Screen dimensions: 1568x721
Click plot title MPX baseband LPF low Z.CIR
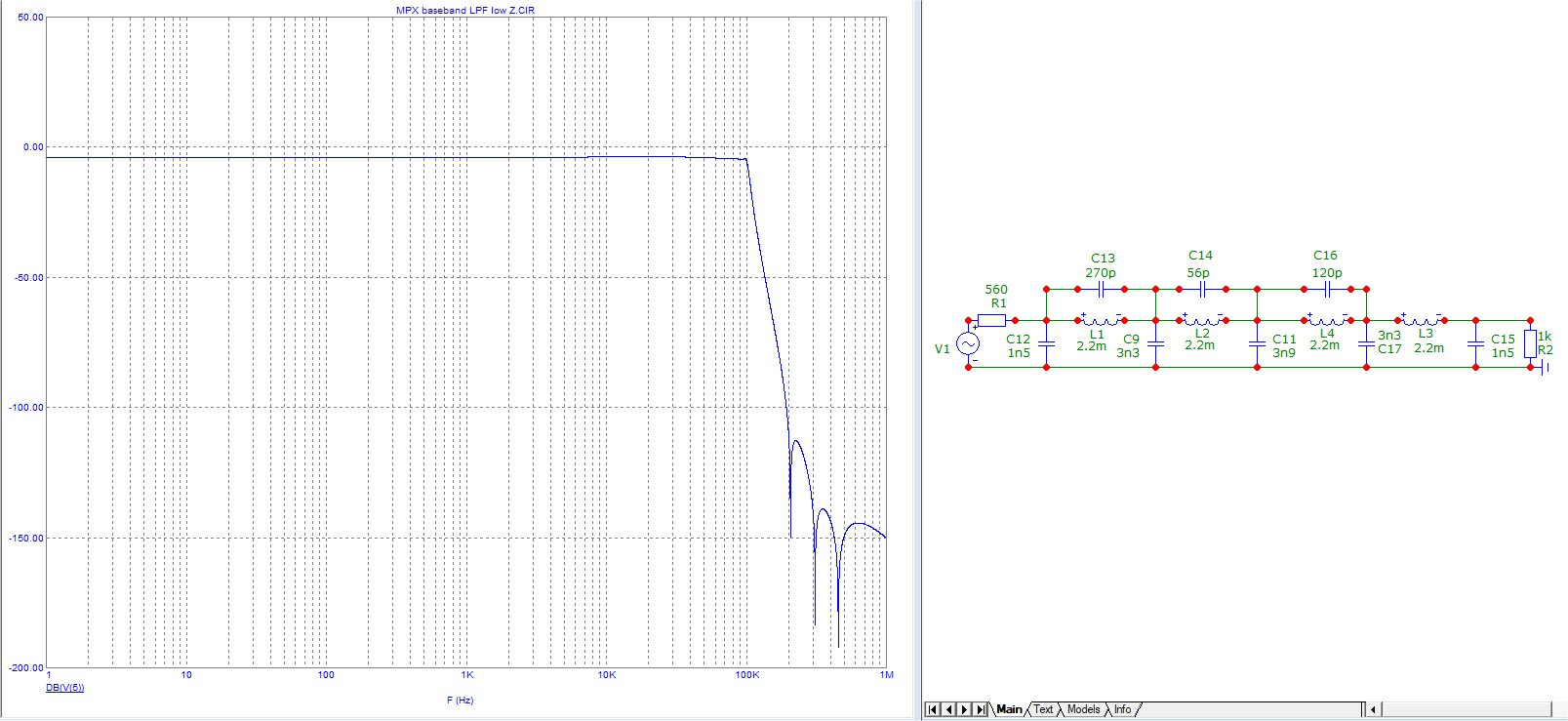tap(464, 10)
